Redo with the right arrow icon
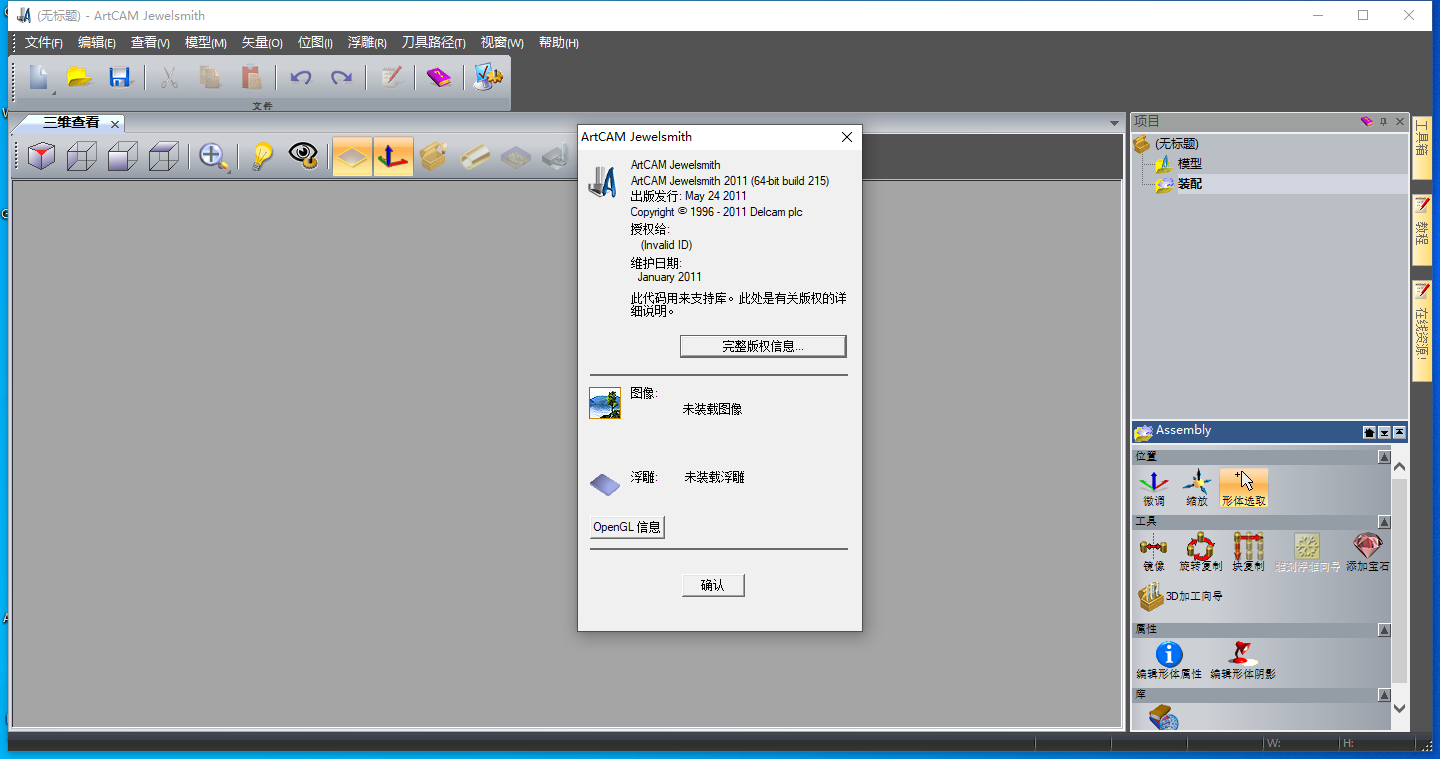The image size is (1440, 759). [341, 77]
